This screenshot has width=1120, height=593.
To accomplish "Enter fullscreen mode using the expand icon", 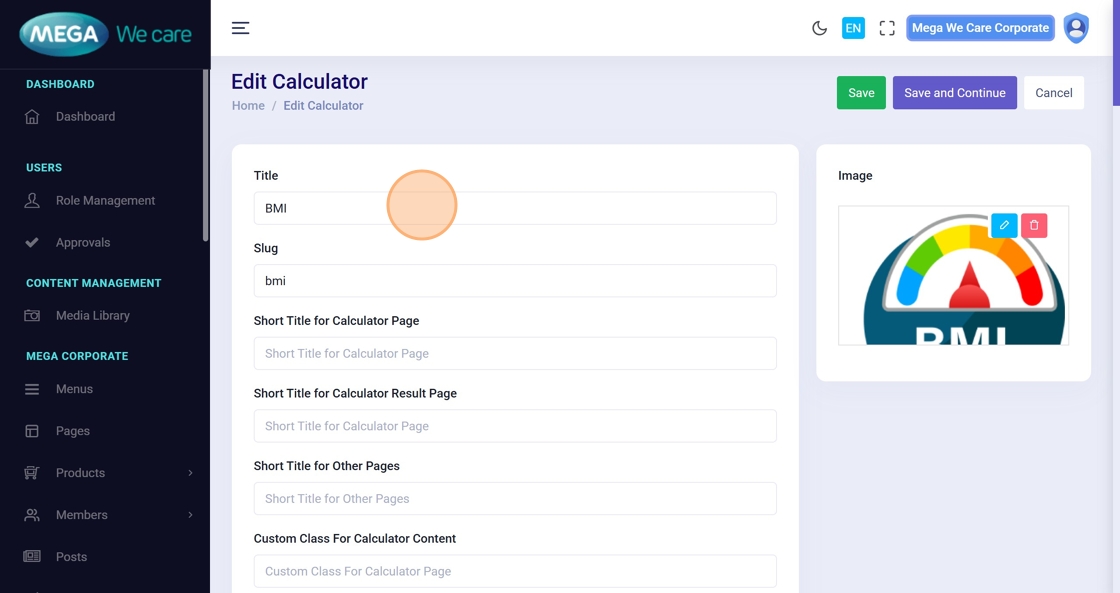I will (887, 28).
